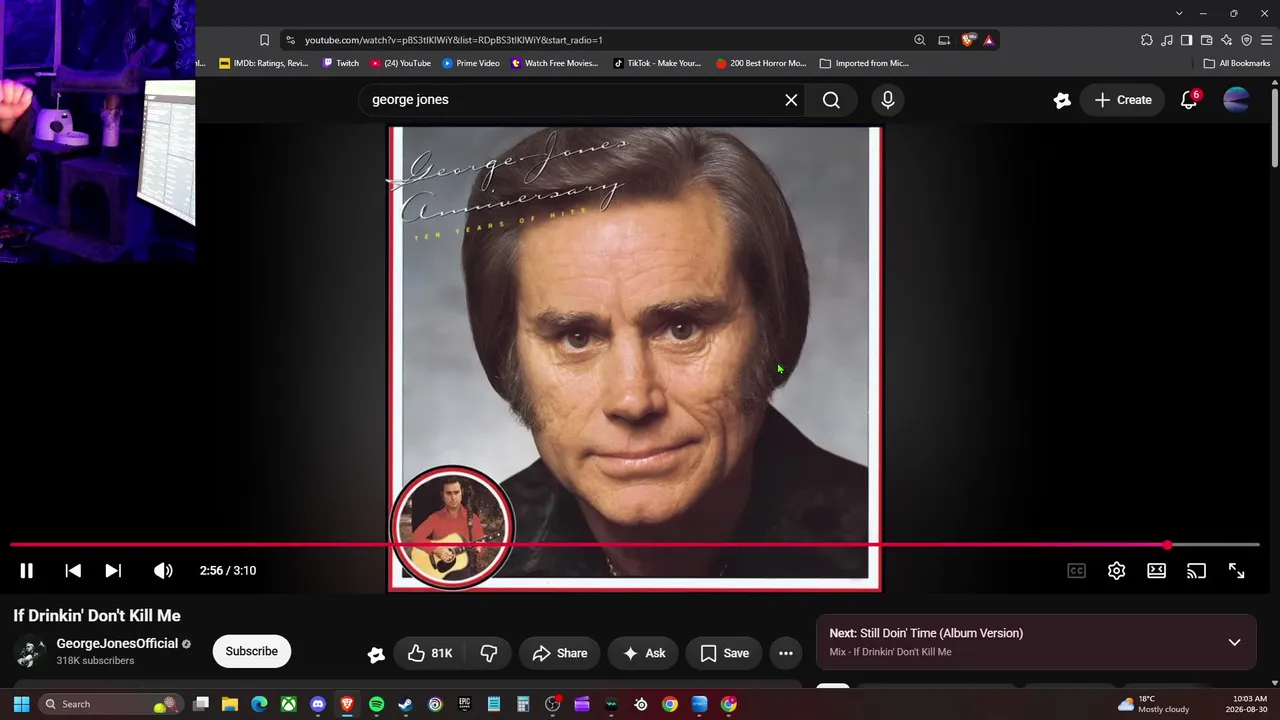Open the YouTube account avatar menu
The width and height of the screenshot is (1280, 720).
point(1236,100)
